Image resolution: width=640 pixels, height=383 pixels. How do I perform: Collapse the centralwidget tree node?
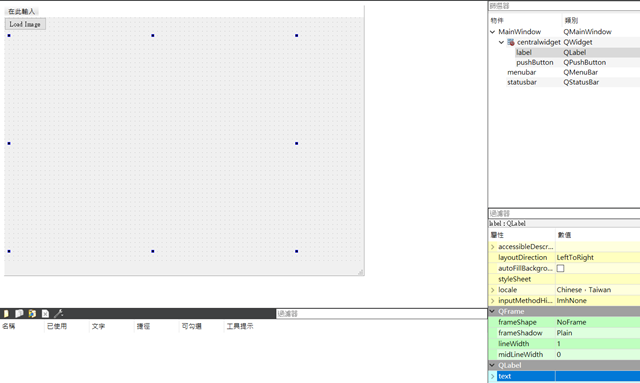tap(501, 42)
